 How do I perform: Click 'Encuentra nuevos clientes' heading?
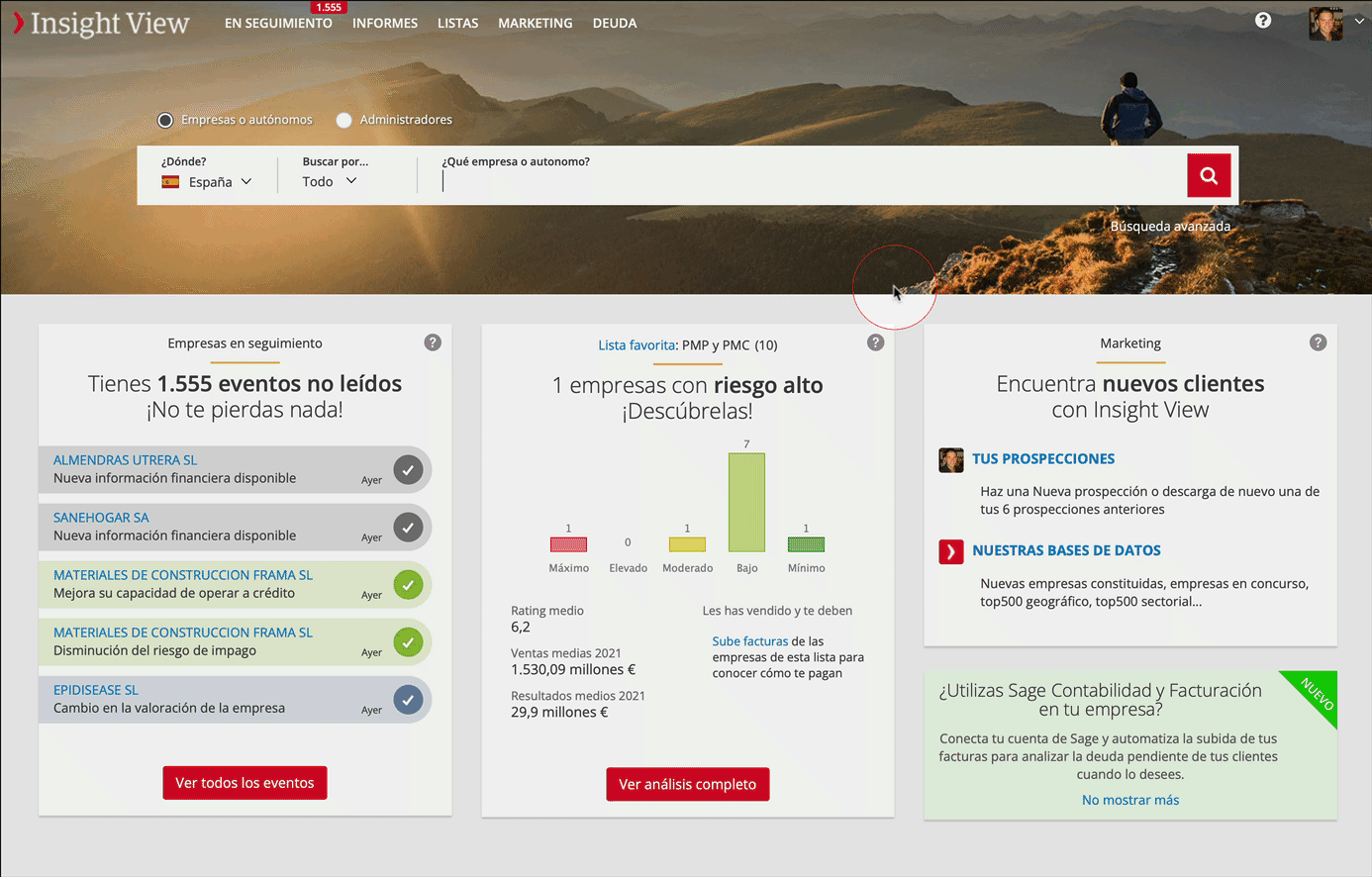click(x=1130, y=384)
